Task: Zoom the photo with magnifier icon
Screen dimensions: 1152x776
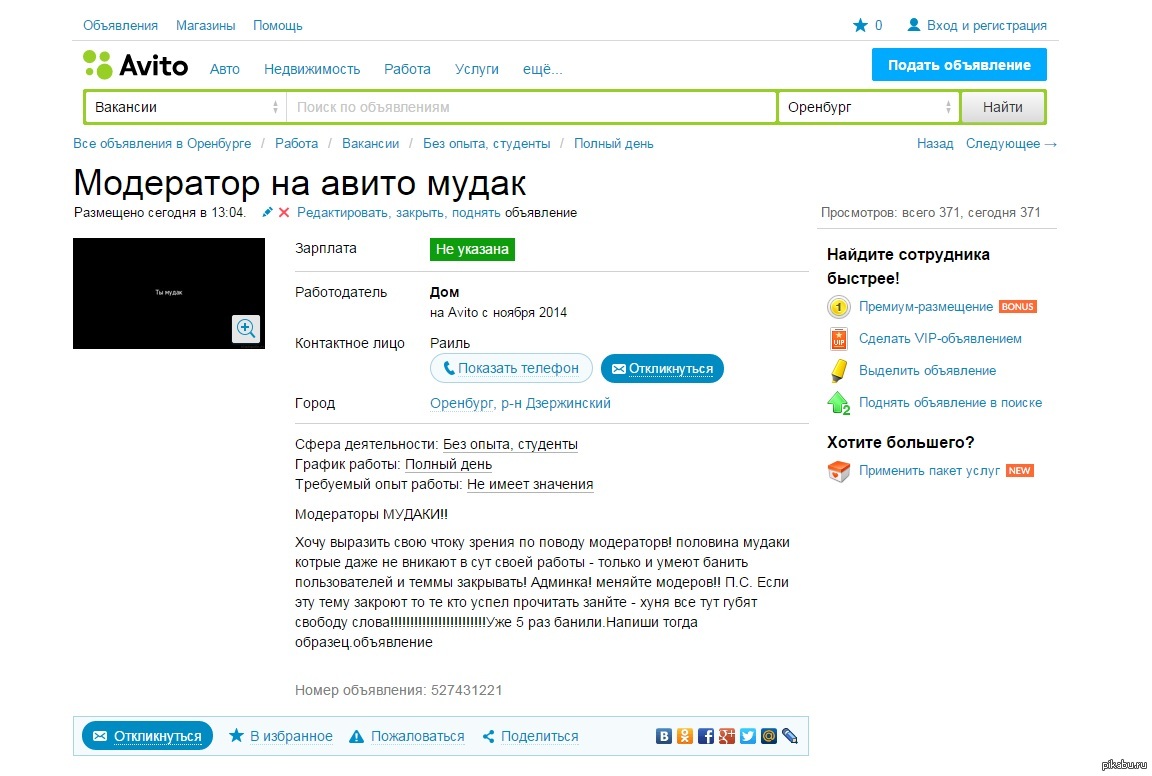Action: 246,328
